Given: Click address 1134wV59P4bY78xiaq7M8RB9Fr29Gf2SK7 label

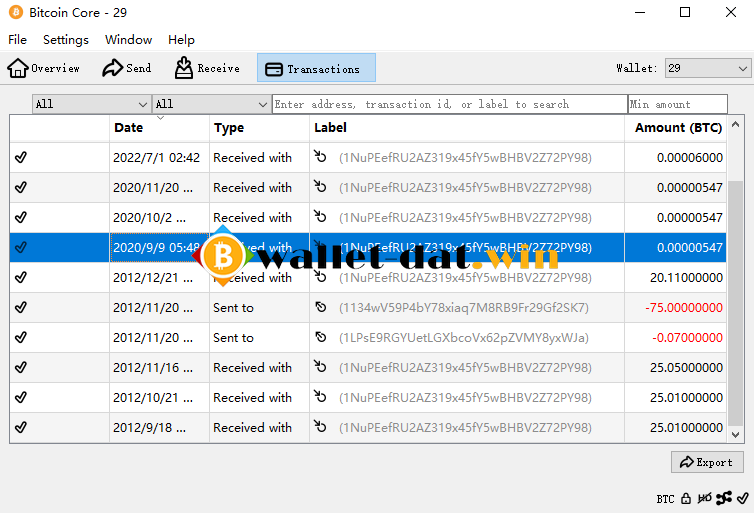Looking at the screenshot, I should pyautogui.click(x=464, y=308).
